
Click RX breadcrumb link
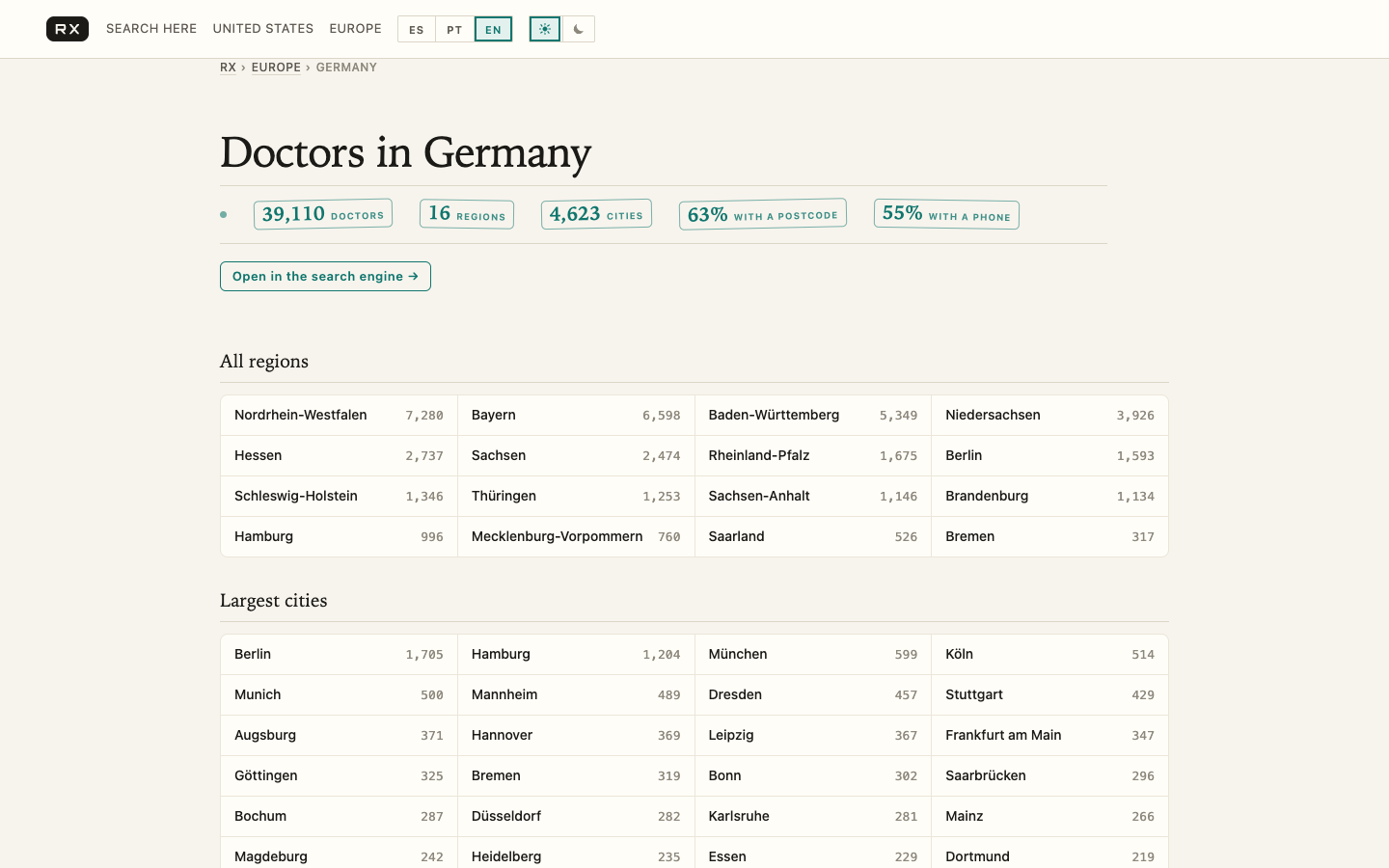228,68
